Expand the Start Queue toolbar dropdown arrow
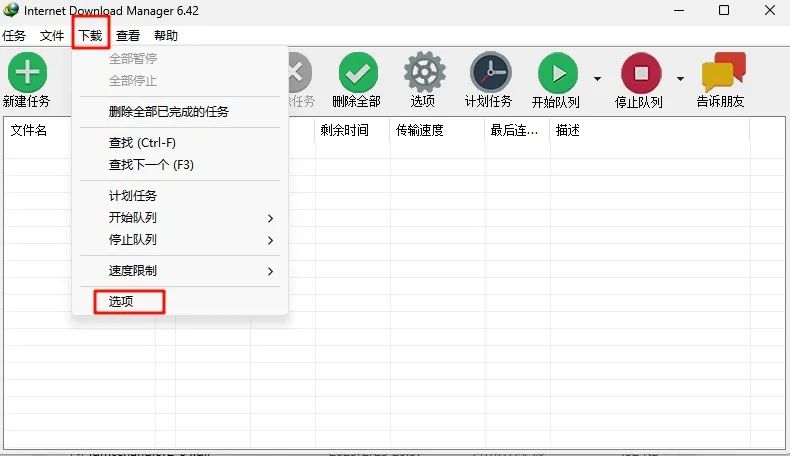This screenshot has width=790, height=456. 597,79
